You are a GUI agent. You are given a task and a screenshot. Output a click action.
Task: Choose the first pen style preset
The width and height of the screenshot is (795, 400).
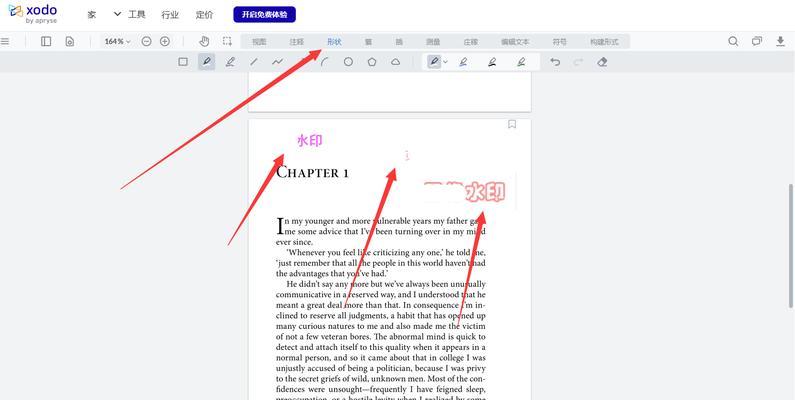[x=433, y=62]
